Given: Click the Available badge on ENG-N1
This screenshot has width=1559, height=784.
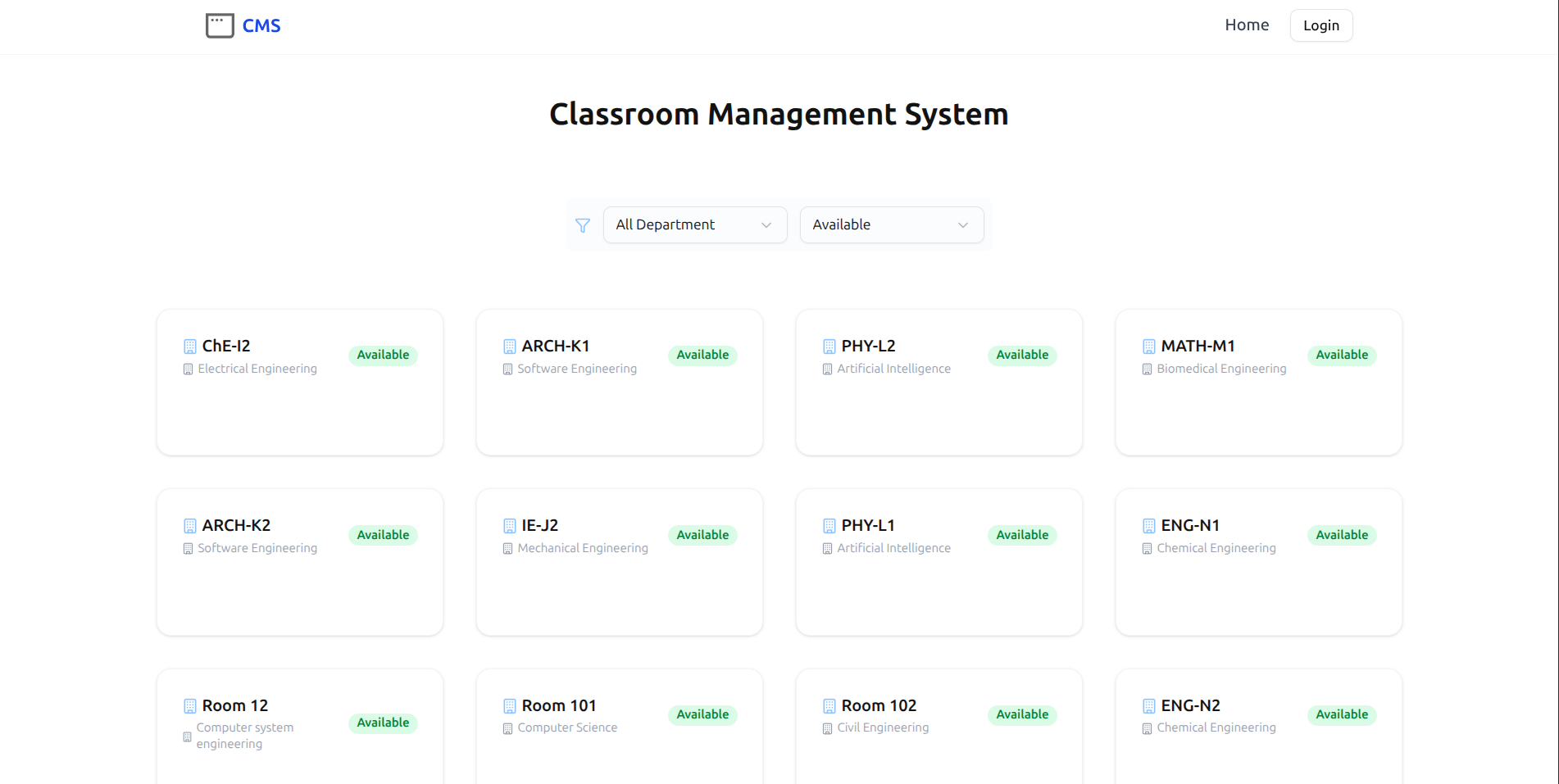Looking at the screenshot, I should click(1342, 535).
